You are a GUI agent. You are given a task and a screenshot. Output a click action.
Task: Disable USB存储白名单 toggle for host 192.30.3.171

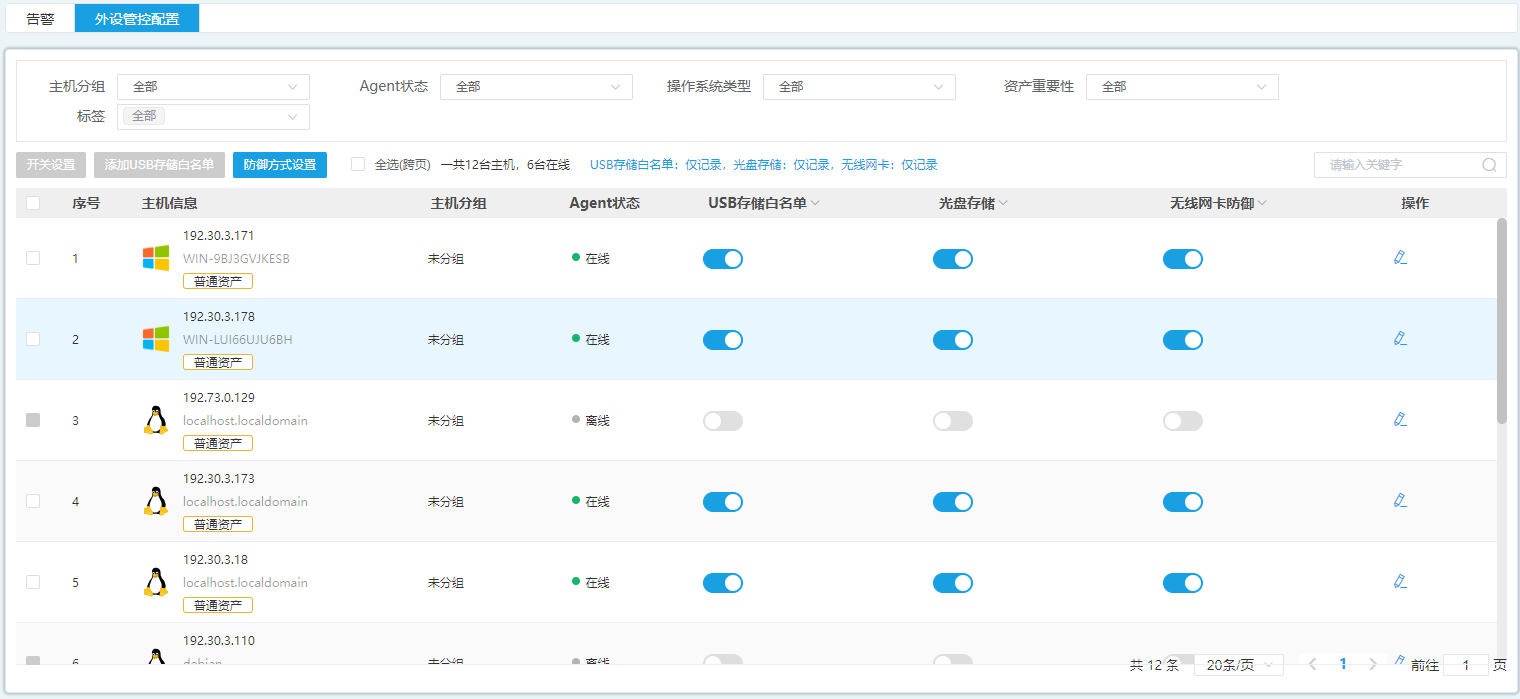pyautogui.click(x=723, y=259)
